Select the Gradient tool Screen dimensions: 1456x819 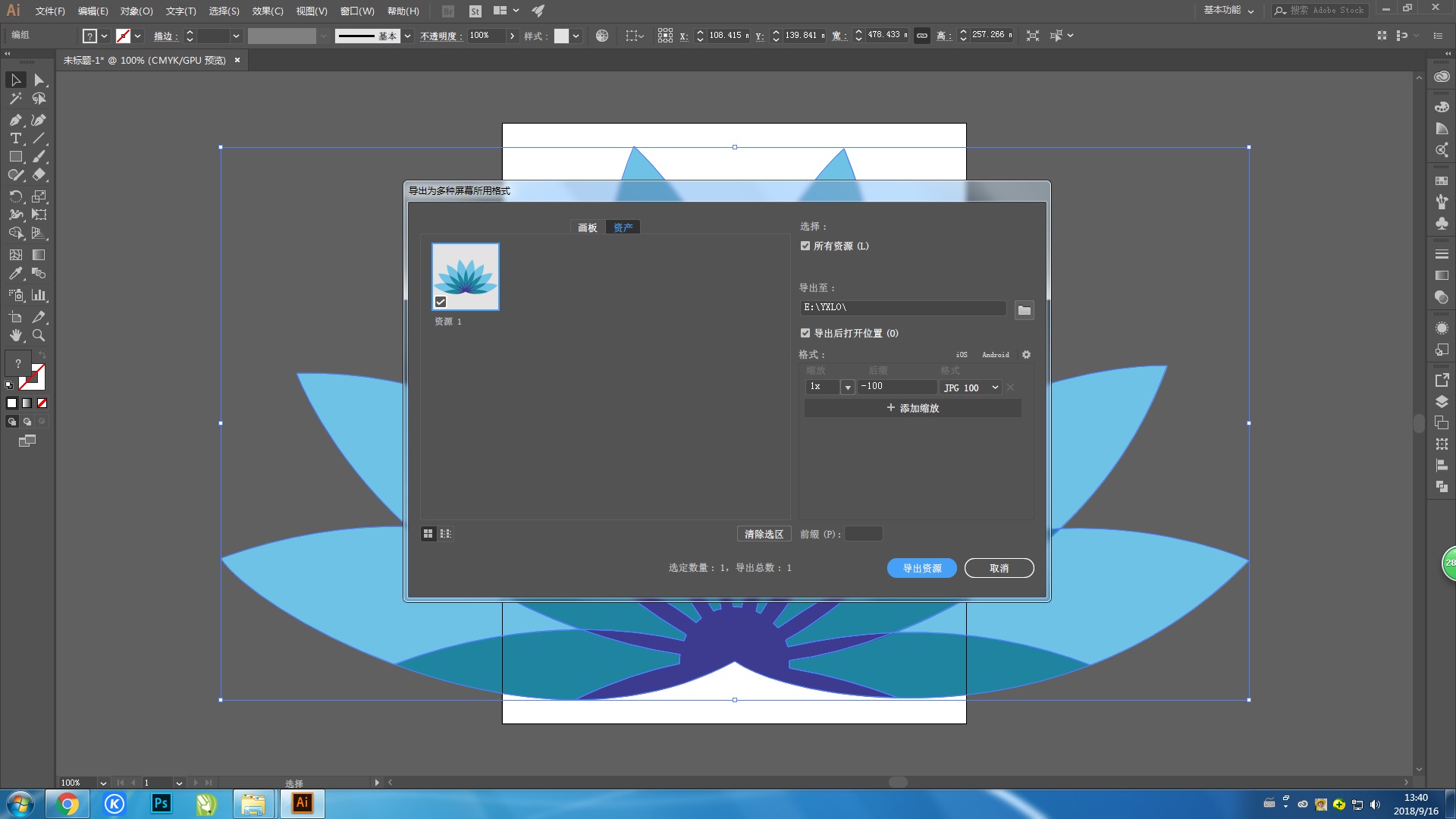39,255
